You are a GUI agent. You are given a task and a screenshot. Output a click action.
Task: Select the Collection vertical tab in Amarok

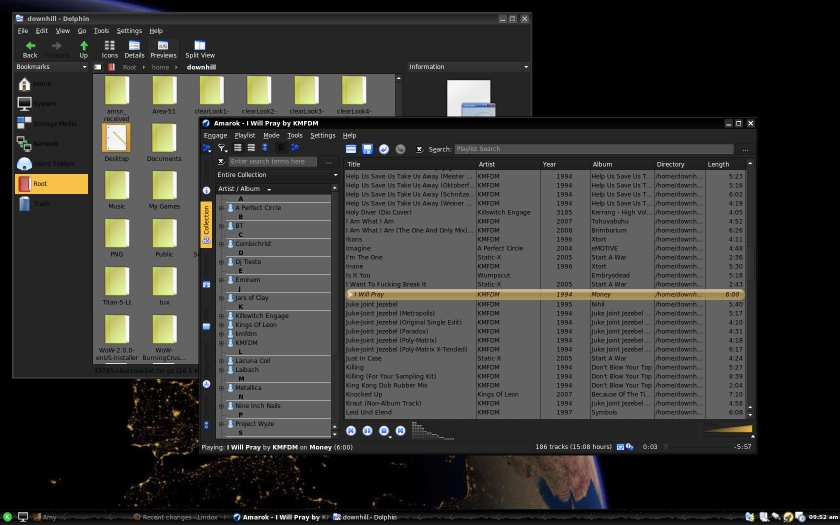click(x=206, y=224)
